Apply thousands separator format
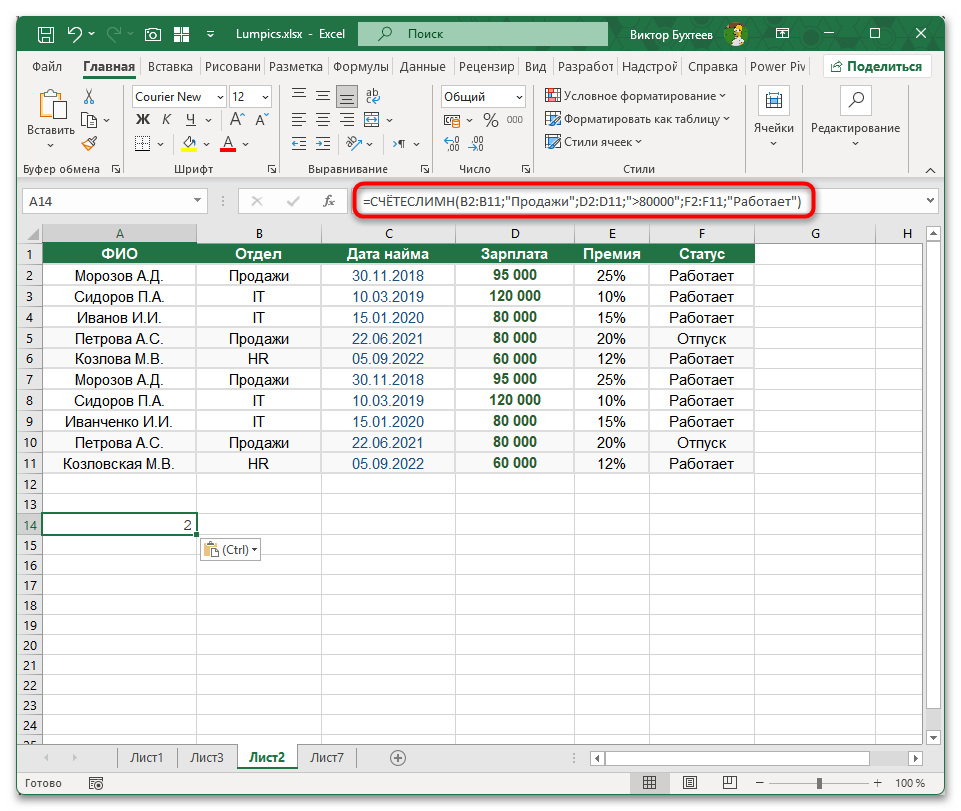Viewport: 961px width, 811px height. (x=515, y=120)
